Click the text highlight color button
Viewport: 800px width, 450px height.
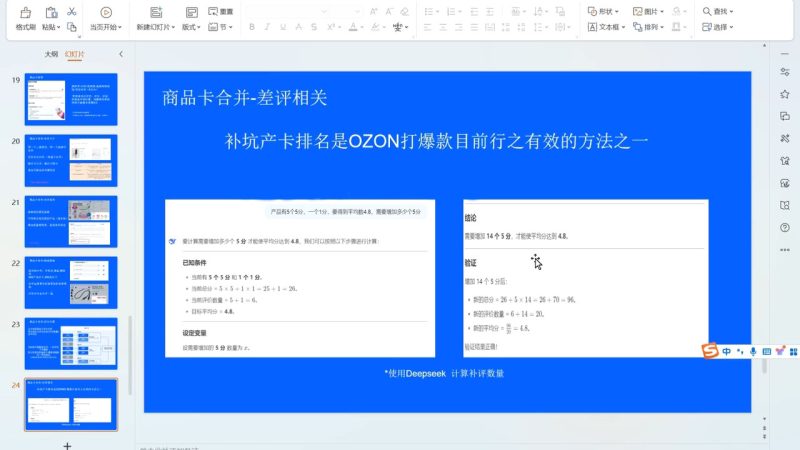[375, 27]
